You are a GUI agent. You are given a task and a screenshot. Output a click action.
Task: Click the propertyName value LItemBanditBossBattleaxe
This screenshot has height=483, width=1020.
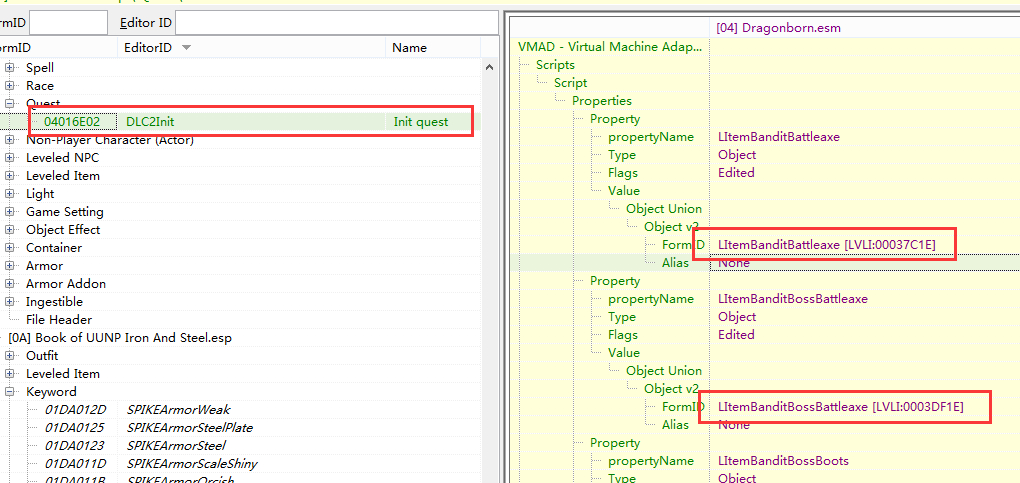[x=793, y=299]
